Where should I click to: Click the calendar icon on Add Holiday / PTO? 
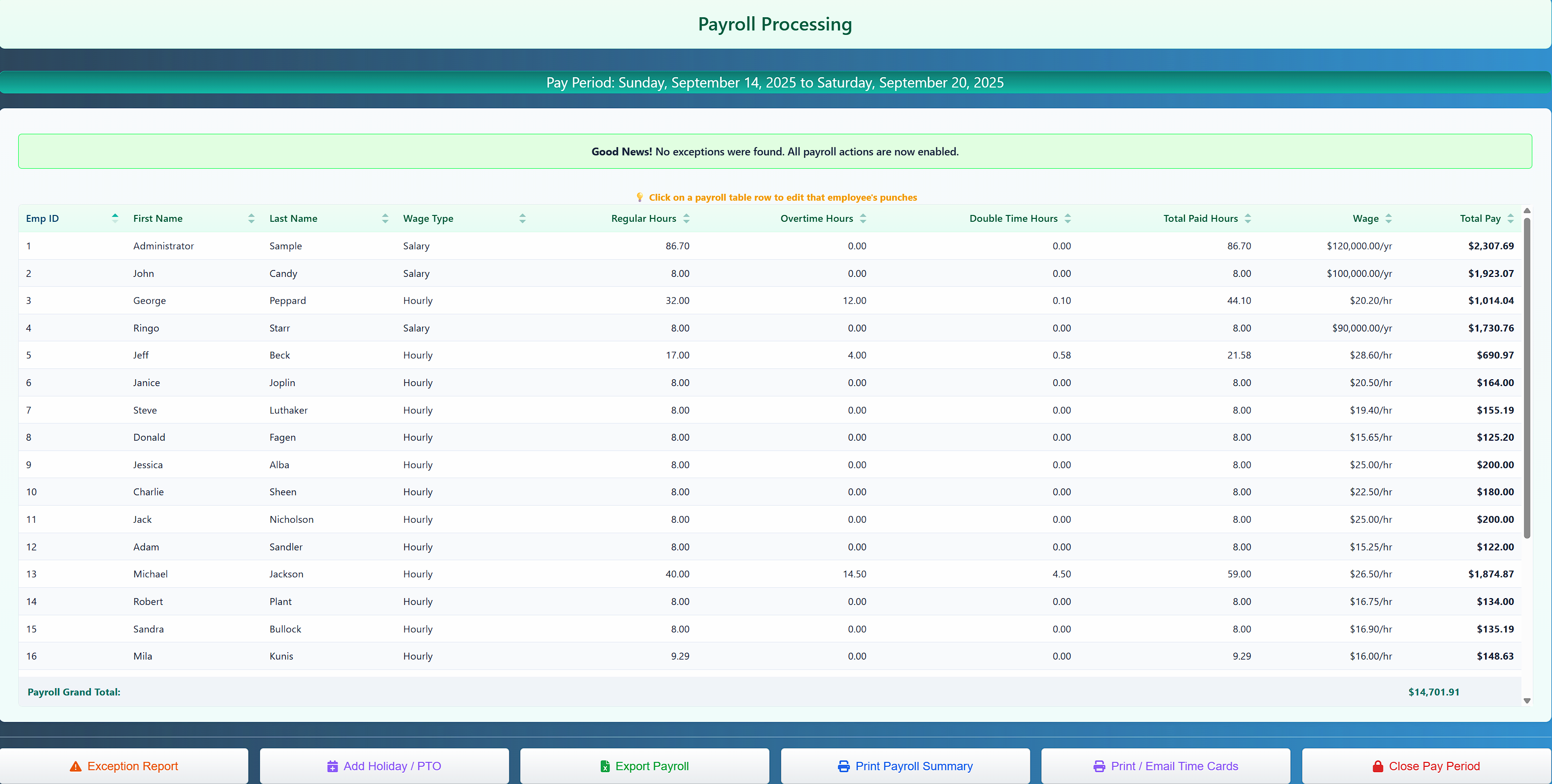[333, 766]
